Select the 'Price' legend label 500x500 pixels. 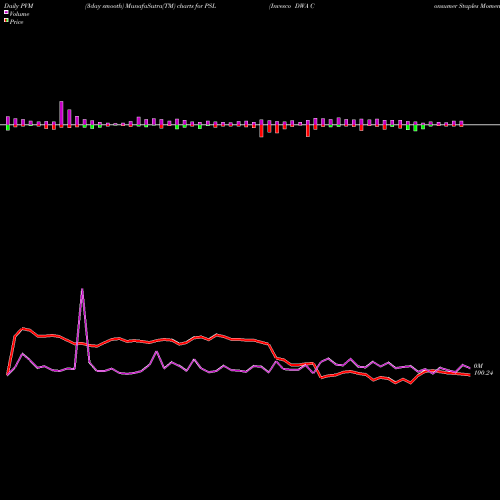pyautogui.click(x=17, y=22)
